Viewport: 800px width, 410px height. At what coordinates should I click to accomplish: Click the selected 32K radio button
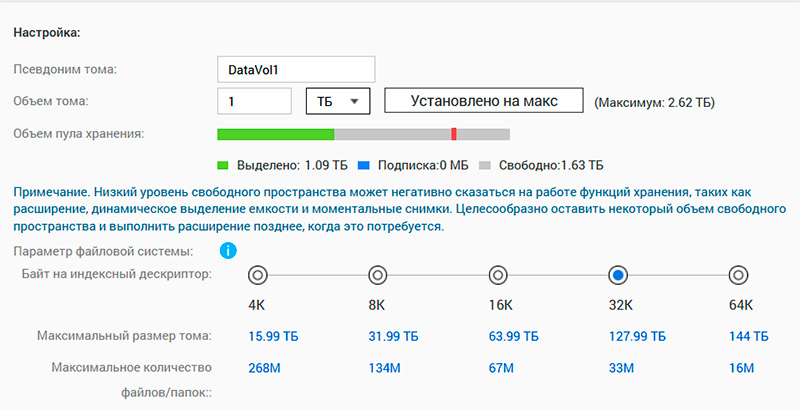(618, 275)
